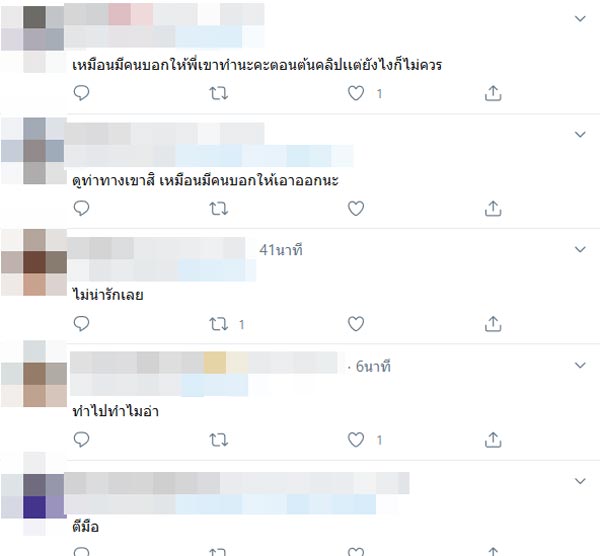
Task: Like the tweet starting with ดูท่าทางเขาสิ
Action: pyautogui.click(x=355, y=209)
